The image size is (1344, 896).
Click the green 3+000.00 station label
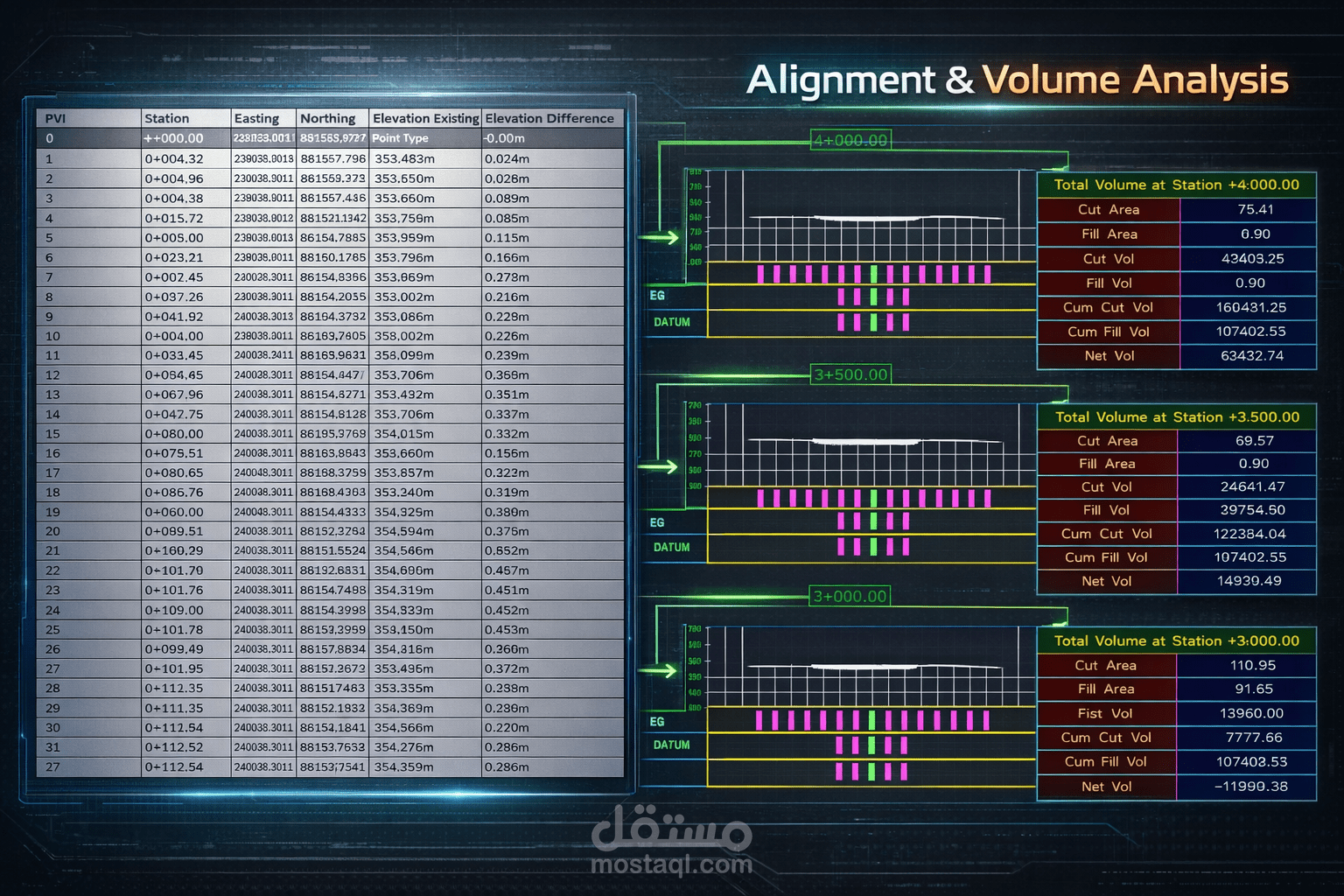[x=850, y=596]
